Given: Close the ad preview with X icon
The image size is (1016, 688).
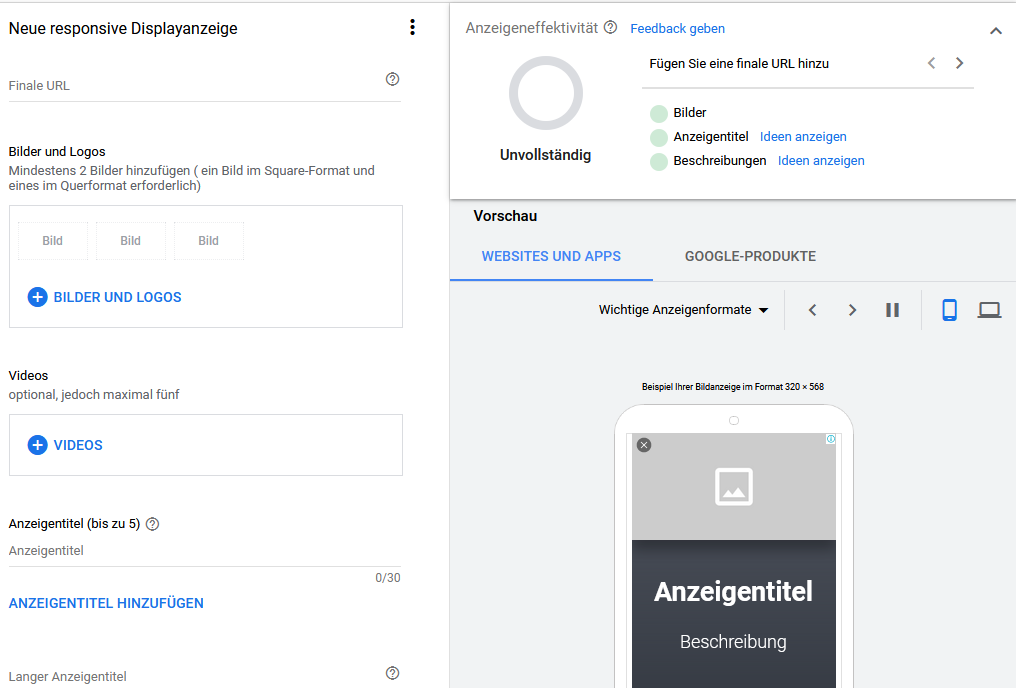Looking at the screenshot, I should coord(644,445).
